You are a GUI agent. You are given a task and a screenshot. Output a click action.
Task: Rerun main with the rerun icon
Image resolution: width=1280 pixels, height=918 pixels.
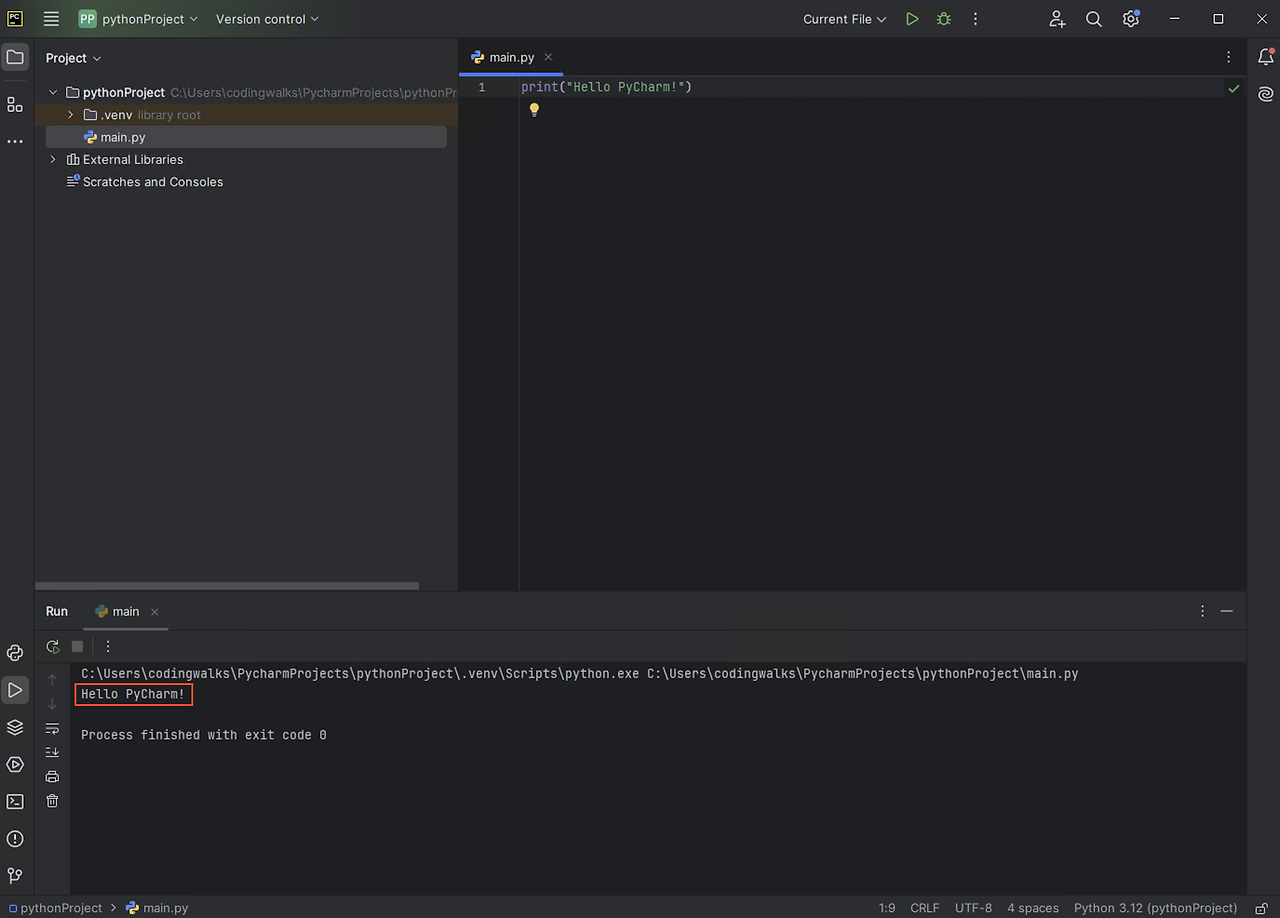[x=53, y=647]
